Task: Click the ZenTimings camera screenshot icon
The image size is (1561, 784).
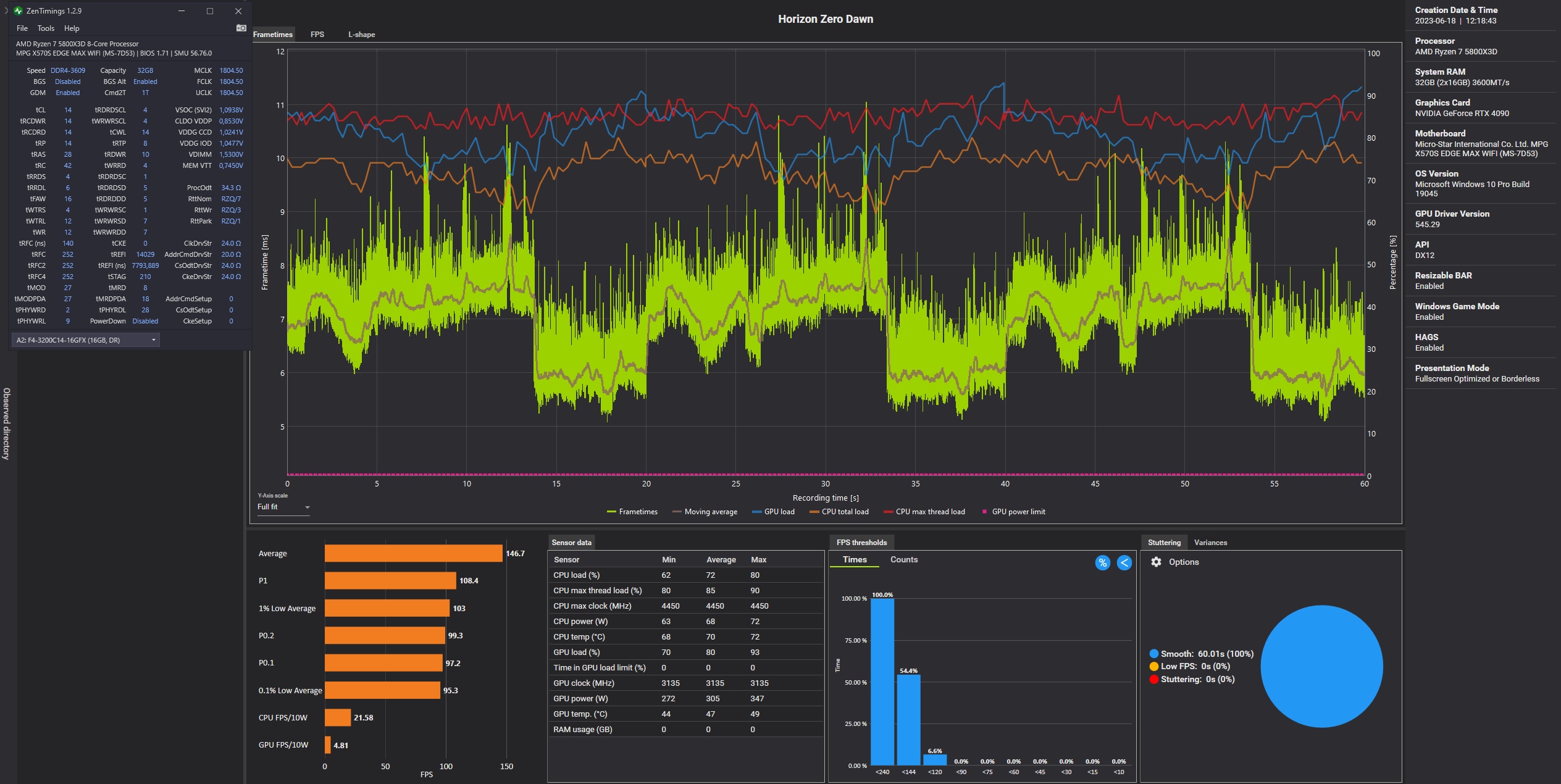Action: tap(241, 28)
